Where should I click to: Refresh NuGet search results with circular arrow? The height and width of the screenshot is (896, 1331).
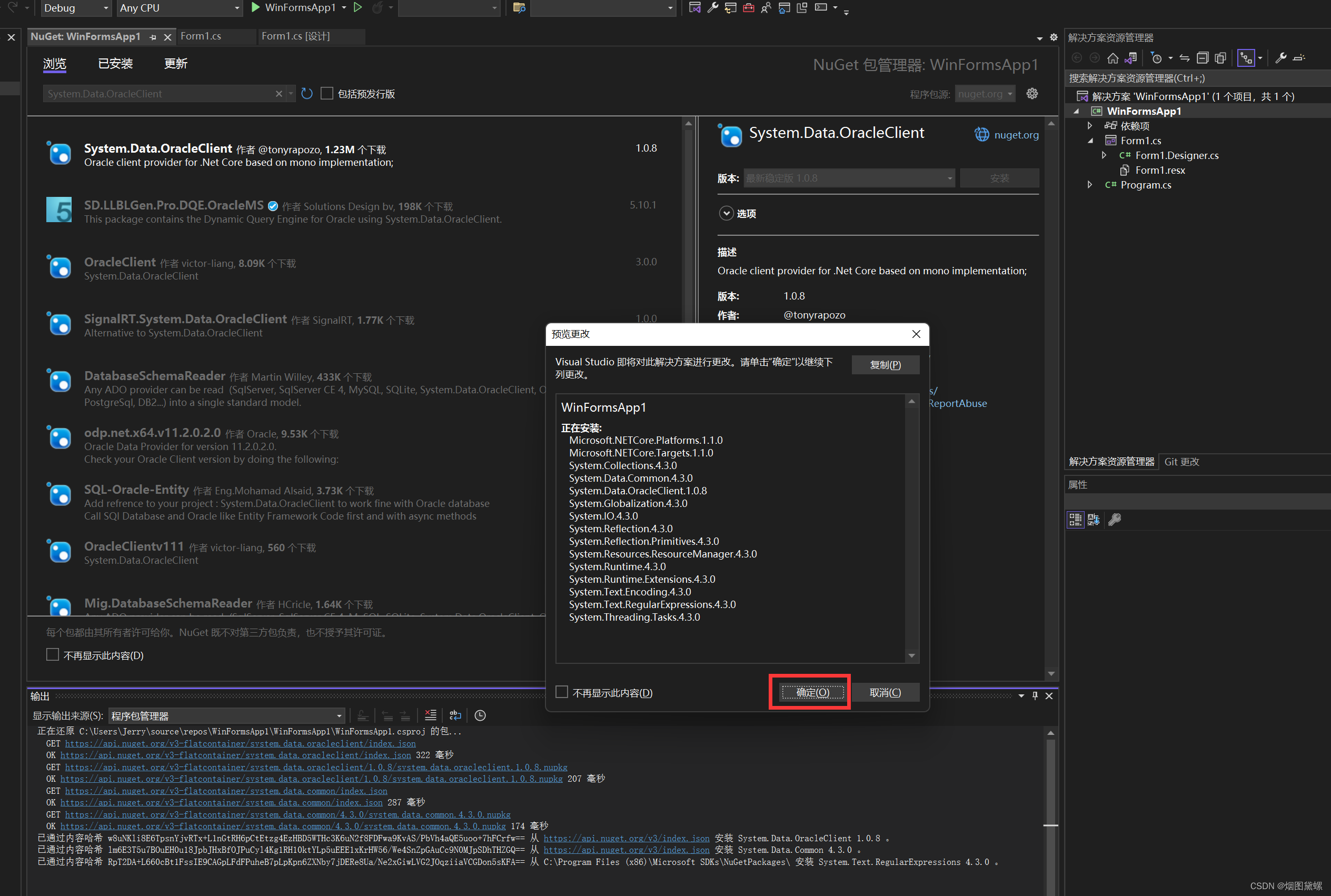click(x=307, y=93)
